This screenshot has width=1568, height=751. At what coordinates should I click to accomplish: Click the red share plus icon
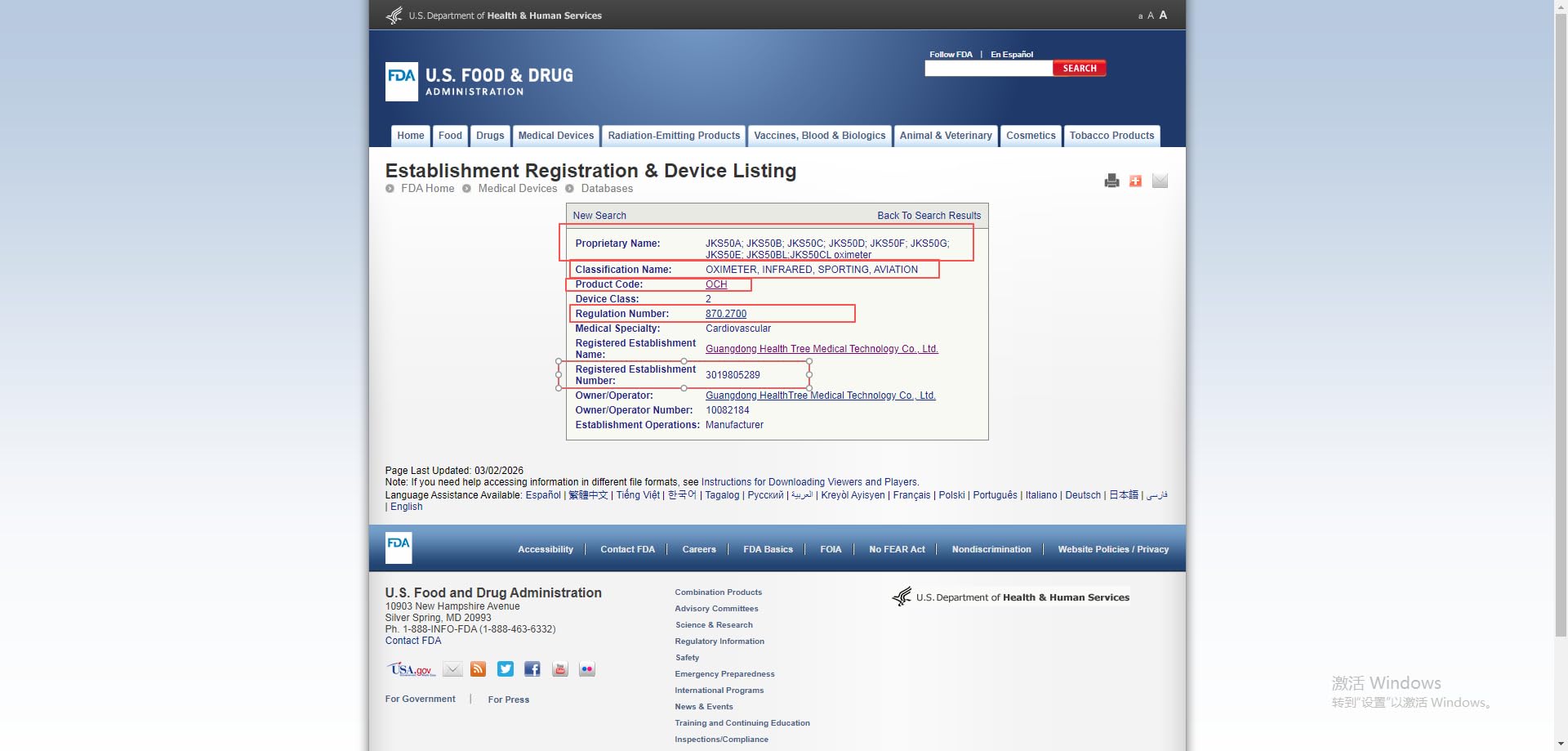click(x=1135, y=181)
